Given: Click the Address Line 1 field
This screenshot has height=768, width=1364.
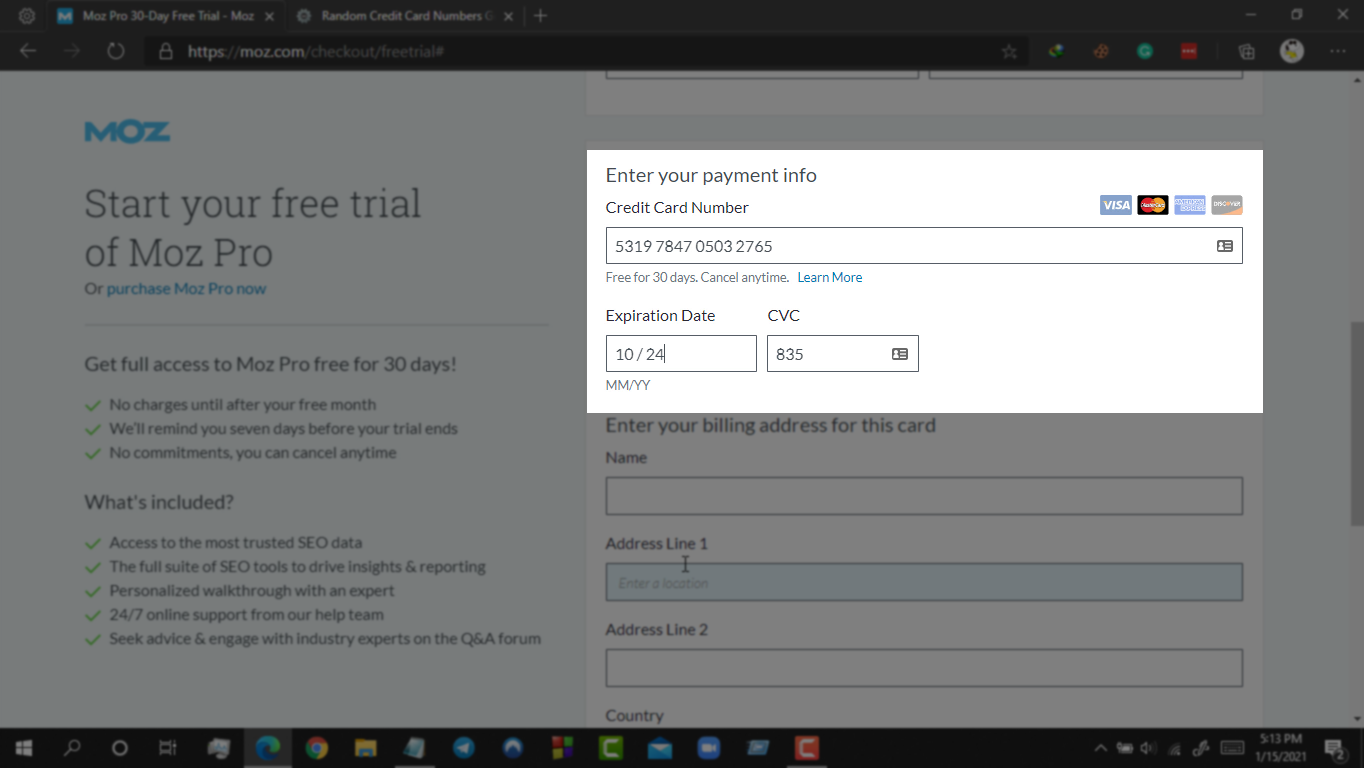Looking at the screenshot, I should [x=924, y=582].
